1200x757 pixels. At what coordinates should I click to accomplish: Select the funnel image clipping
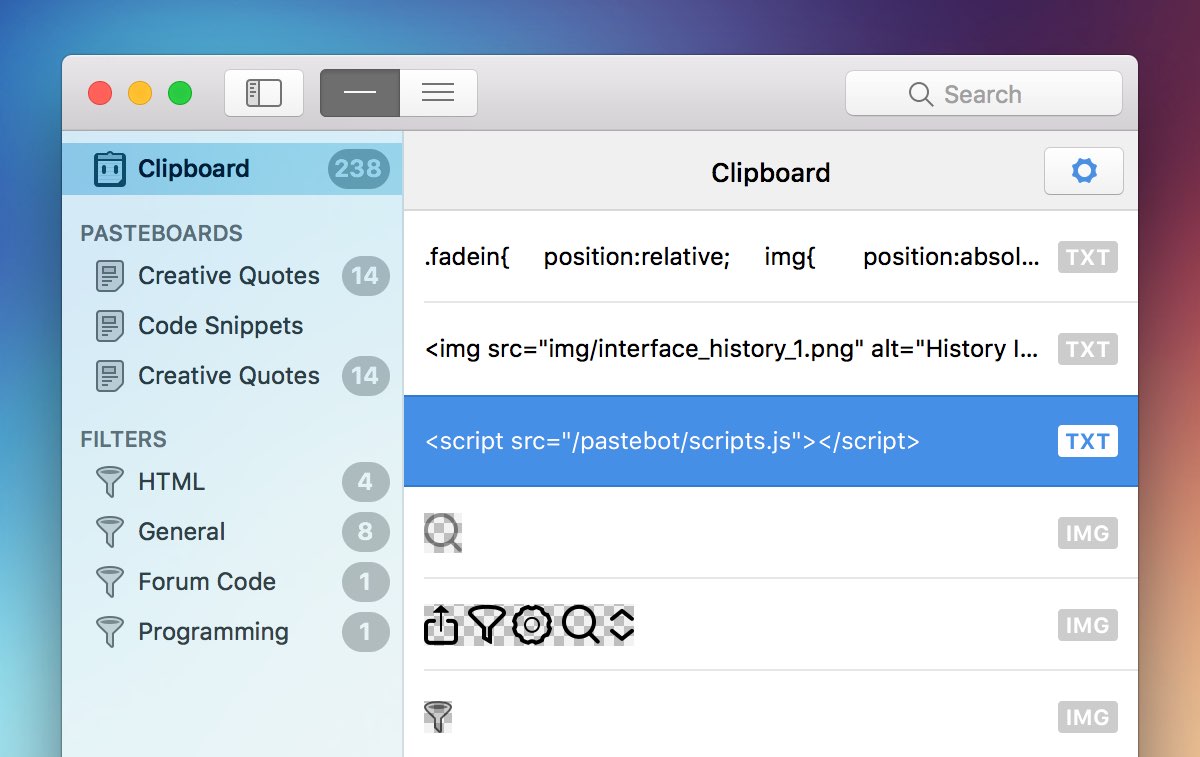click(438, 716)
